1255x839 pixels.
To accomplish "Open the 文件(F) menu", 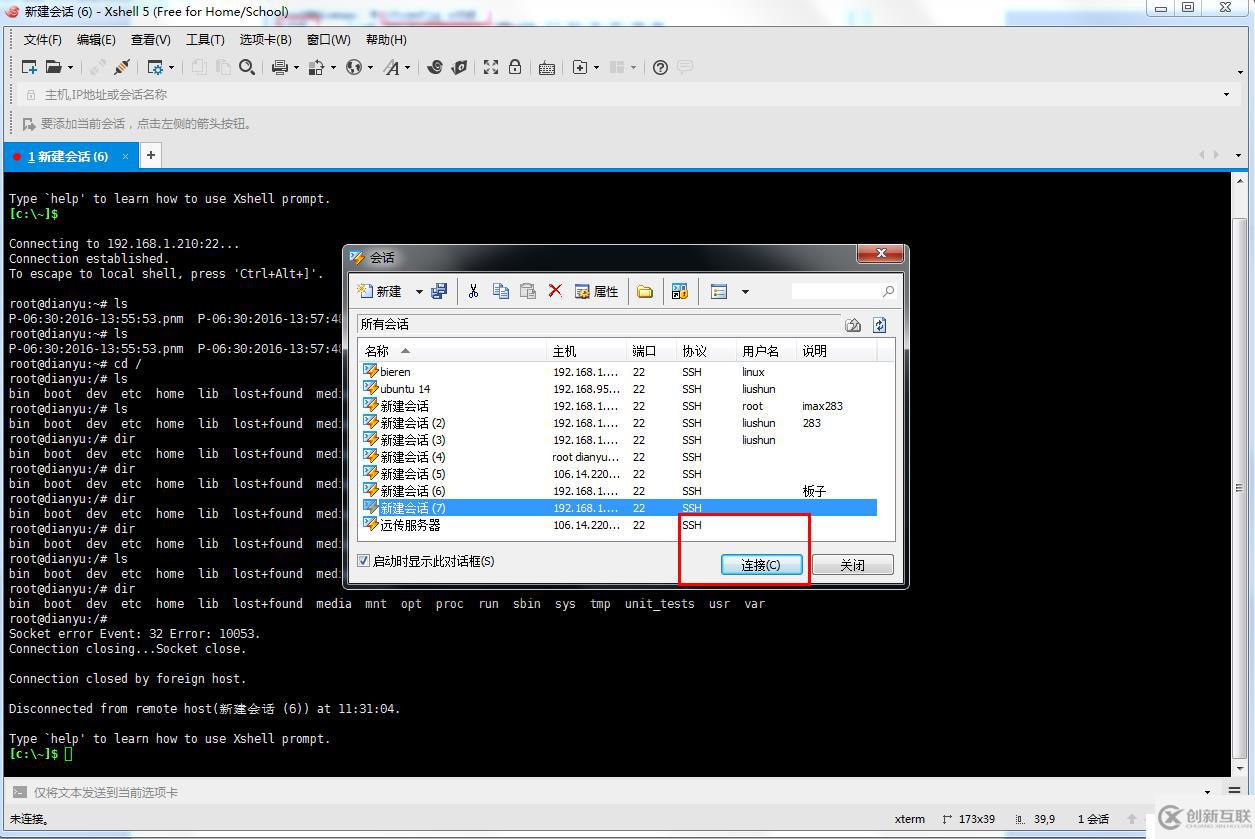I will 43,40.
